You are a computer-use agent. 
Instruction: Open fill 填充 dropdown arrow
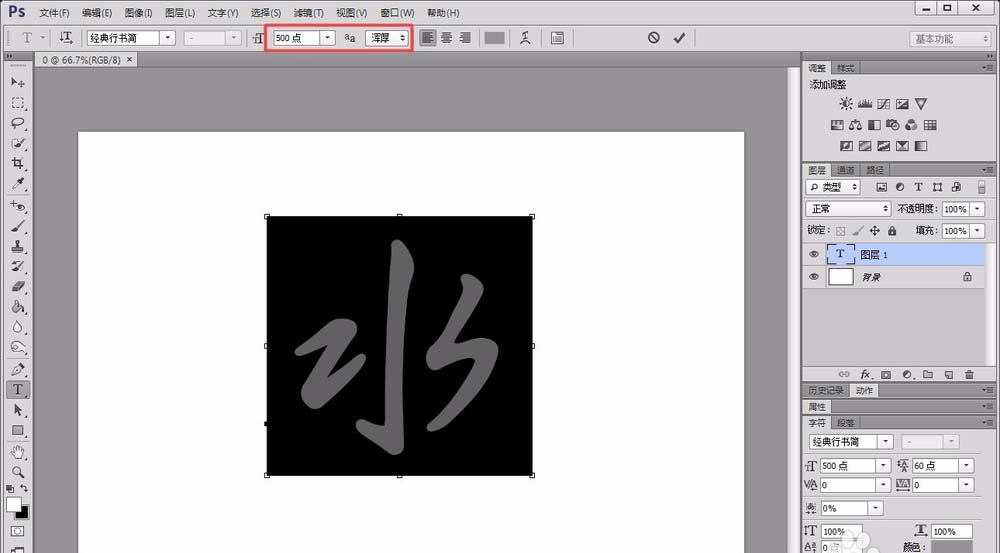pyautogui.click(x=978, y=231)
